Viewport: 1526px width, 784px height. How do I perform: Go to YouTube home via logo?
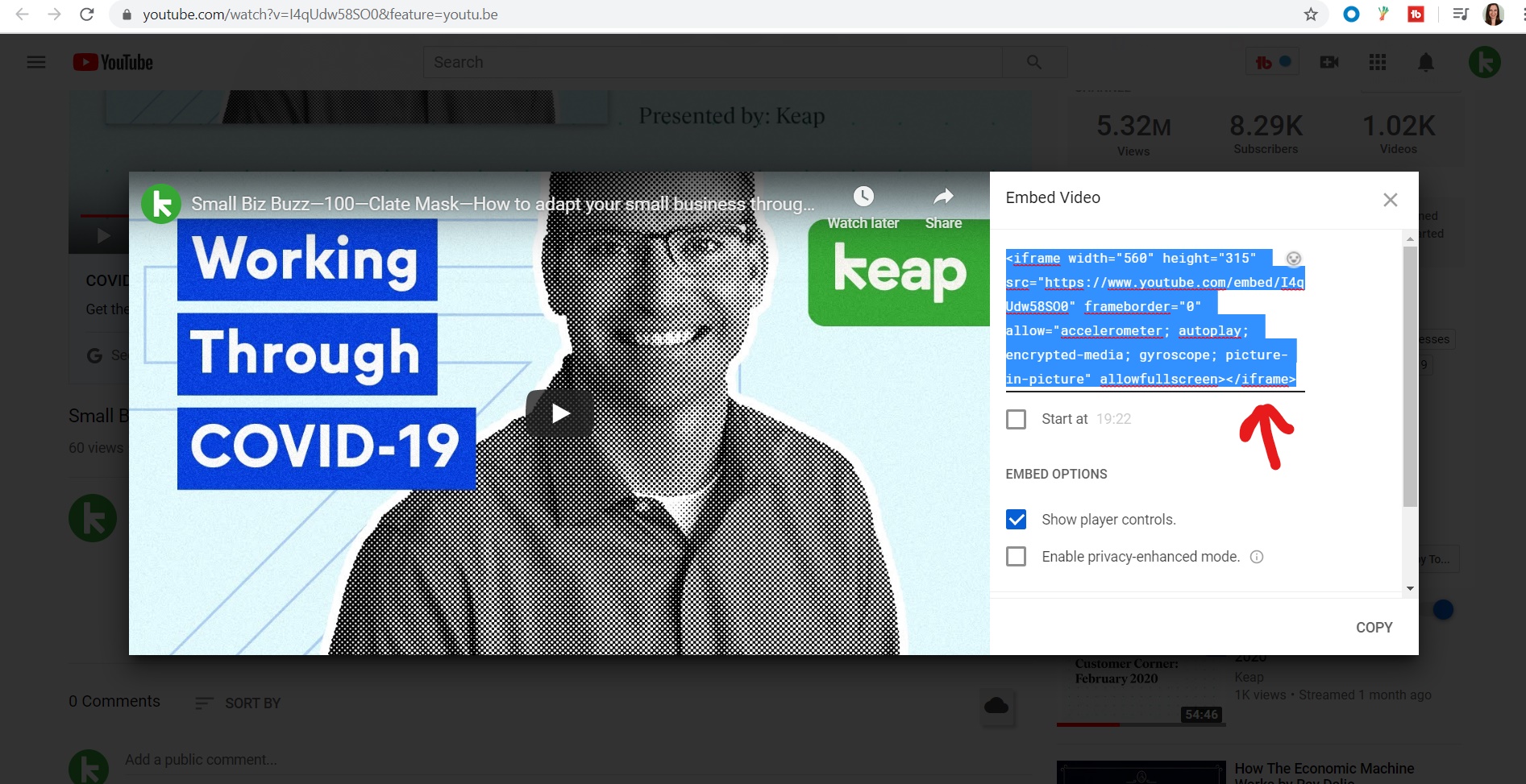point(113,62)
